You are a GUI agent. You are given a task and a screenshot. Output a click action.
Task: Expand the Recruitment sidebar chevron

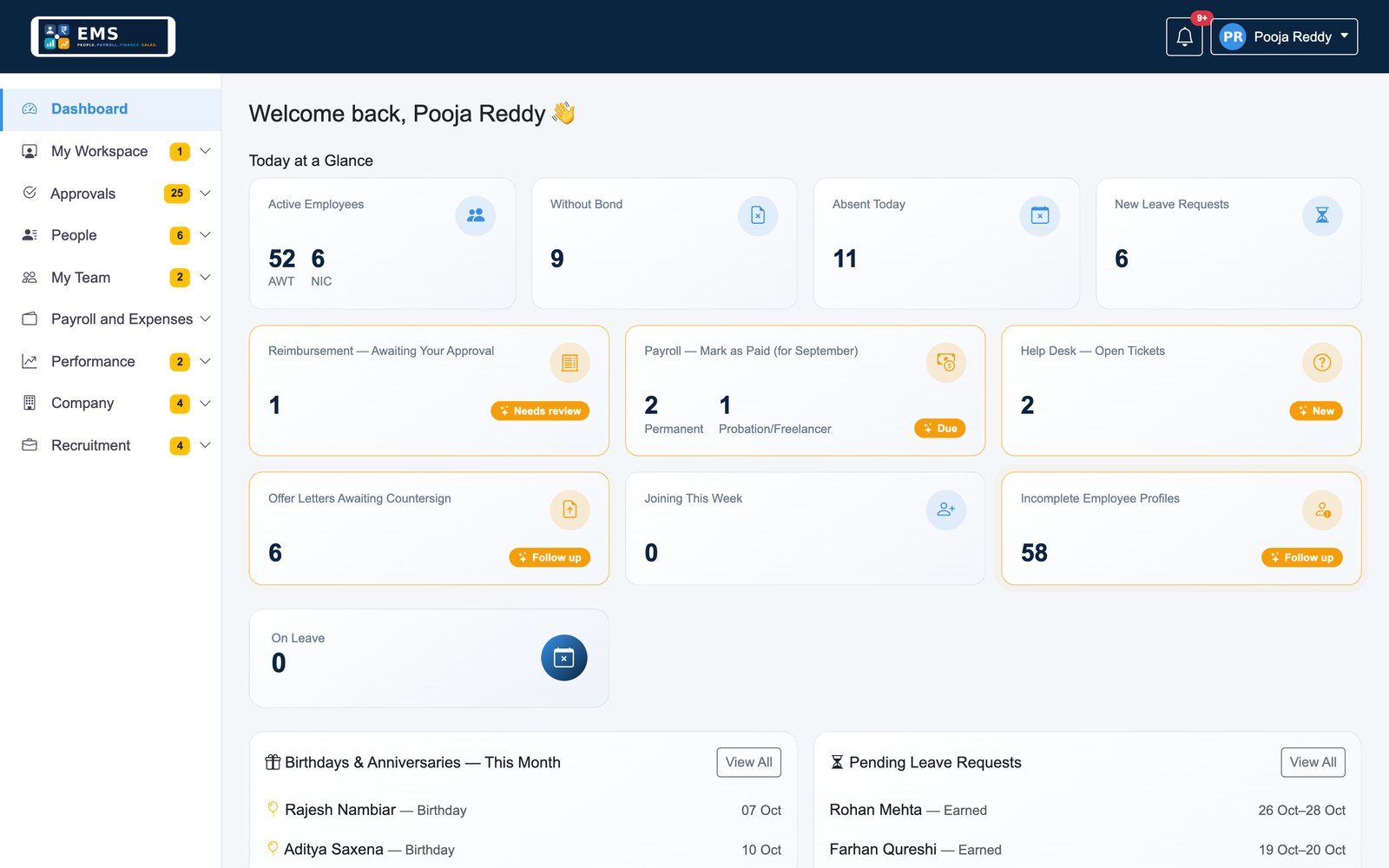206,445
